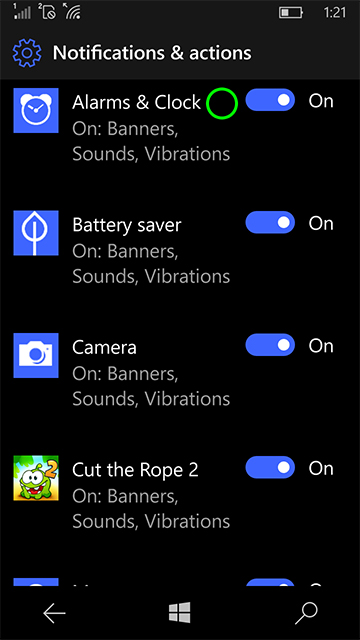This screenshot has width=360, height=640.
Task: Tap the back arrow navigation button
Action: (x=54, y=613)
